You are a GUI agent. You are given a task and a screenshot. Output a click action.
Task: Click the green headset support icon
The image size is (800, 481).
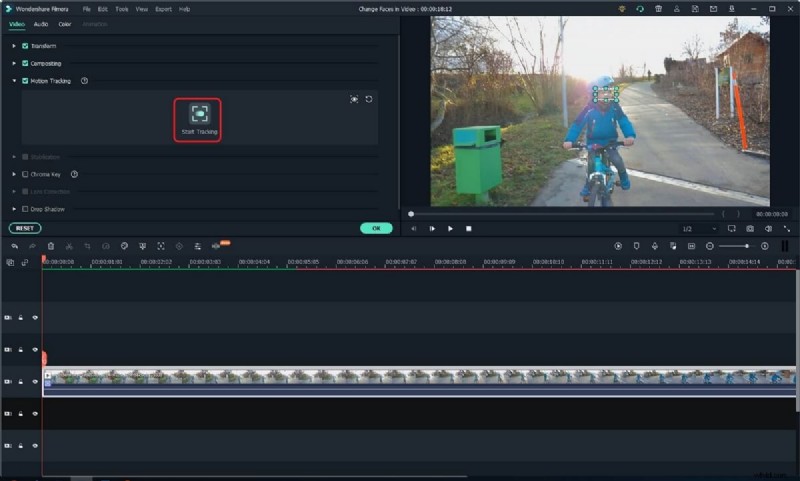coord(640,9)
